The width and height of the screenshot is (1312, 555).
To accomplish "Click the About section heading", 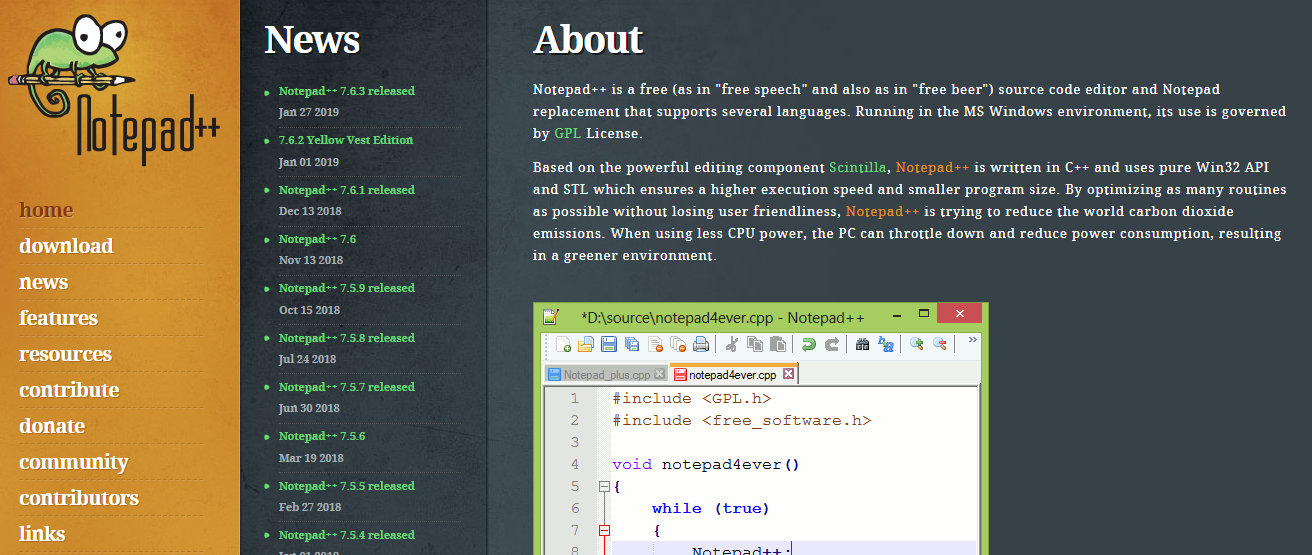I will point(588,40).
